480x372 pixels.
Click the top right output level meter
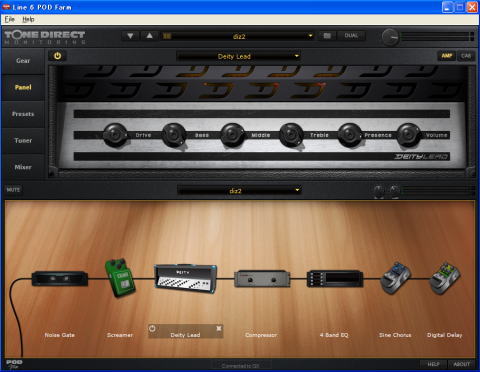tap(437, 37)
